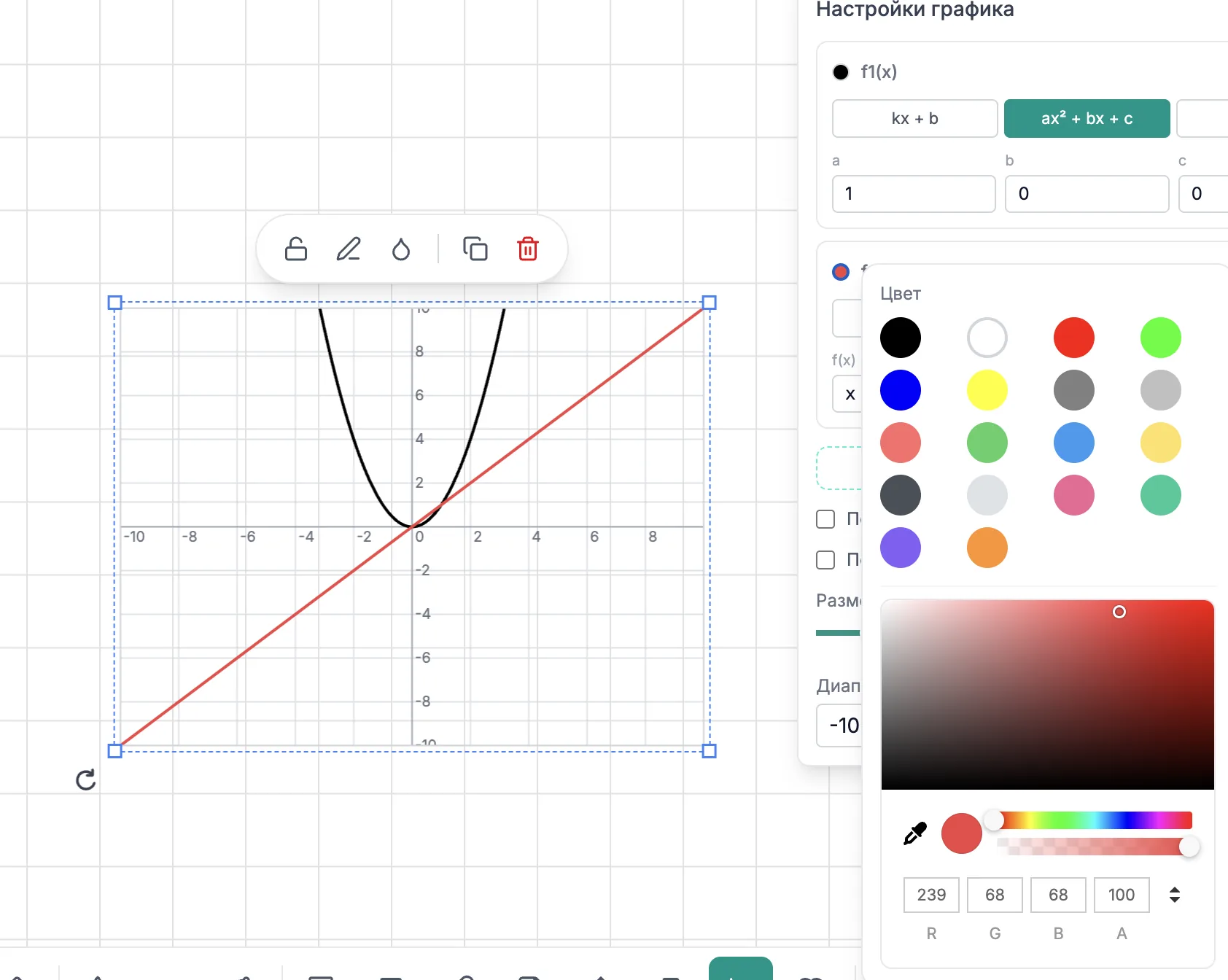This screenshot has height=980, width=1228.
Task: Click the unlock padlock icon in floating toolbar
Action: pyautogui.click(x=296, y=249)
